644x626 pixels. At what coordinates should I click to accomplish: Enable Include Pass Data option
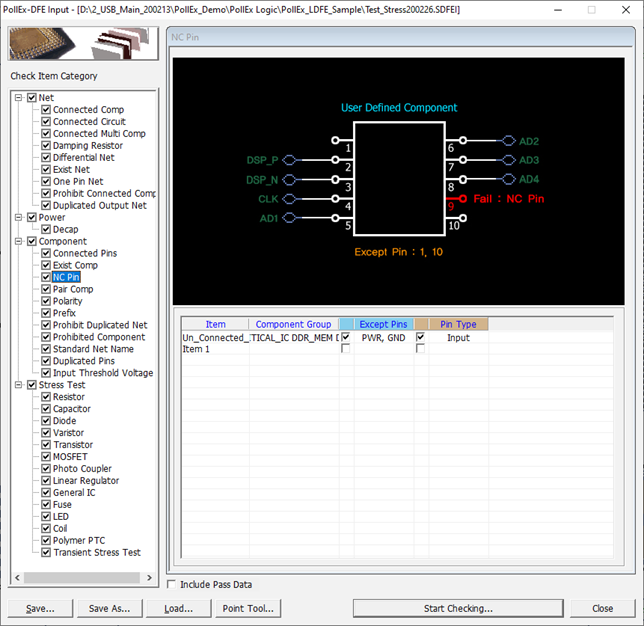172,584
